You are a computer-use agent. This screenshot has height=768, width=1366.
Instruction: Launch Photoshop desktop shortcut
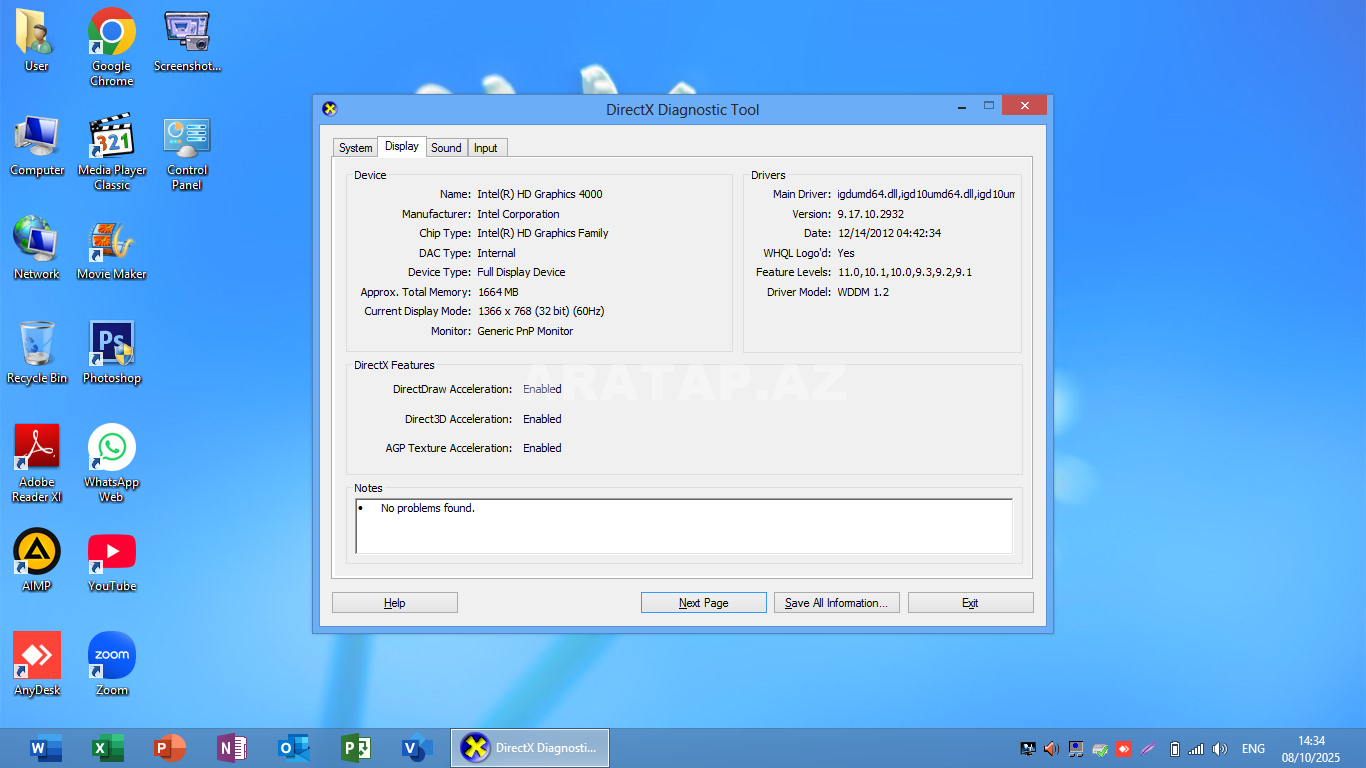[x=112, y=351]
